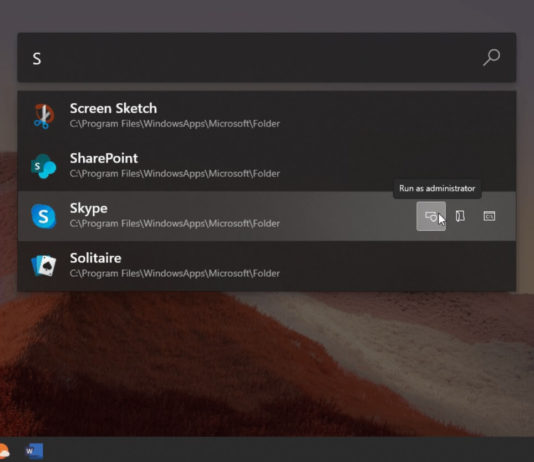This screenshot has height=462, width=534.
Task: Select the Screen Sketch result title
Action: coord(113,108)
